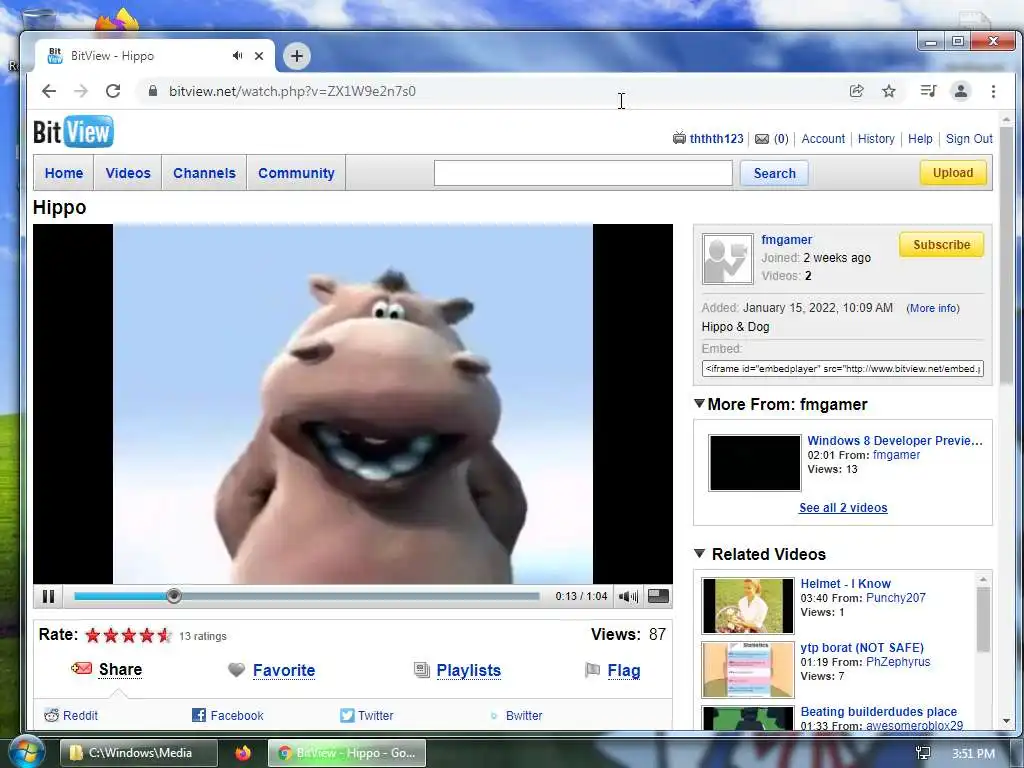Image resolution: width=1024 pixels, height=768 pixels.
Task: Flag this video
Action: coord(624,670)
